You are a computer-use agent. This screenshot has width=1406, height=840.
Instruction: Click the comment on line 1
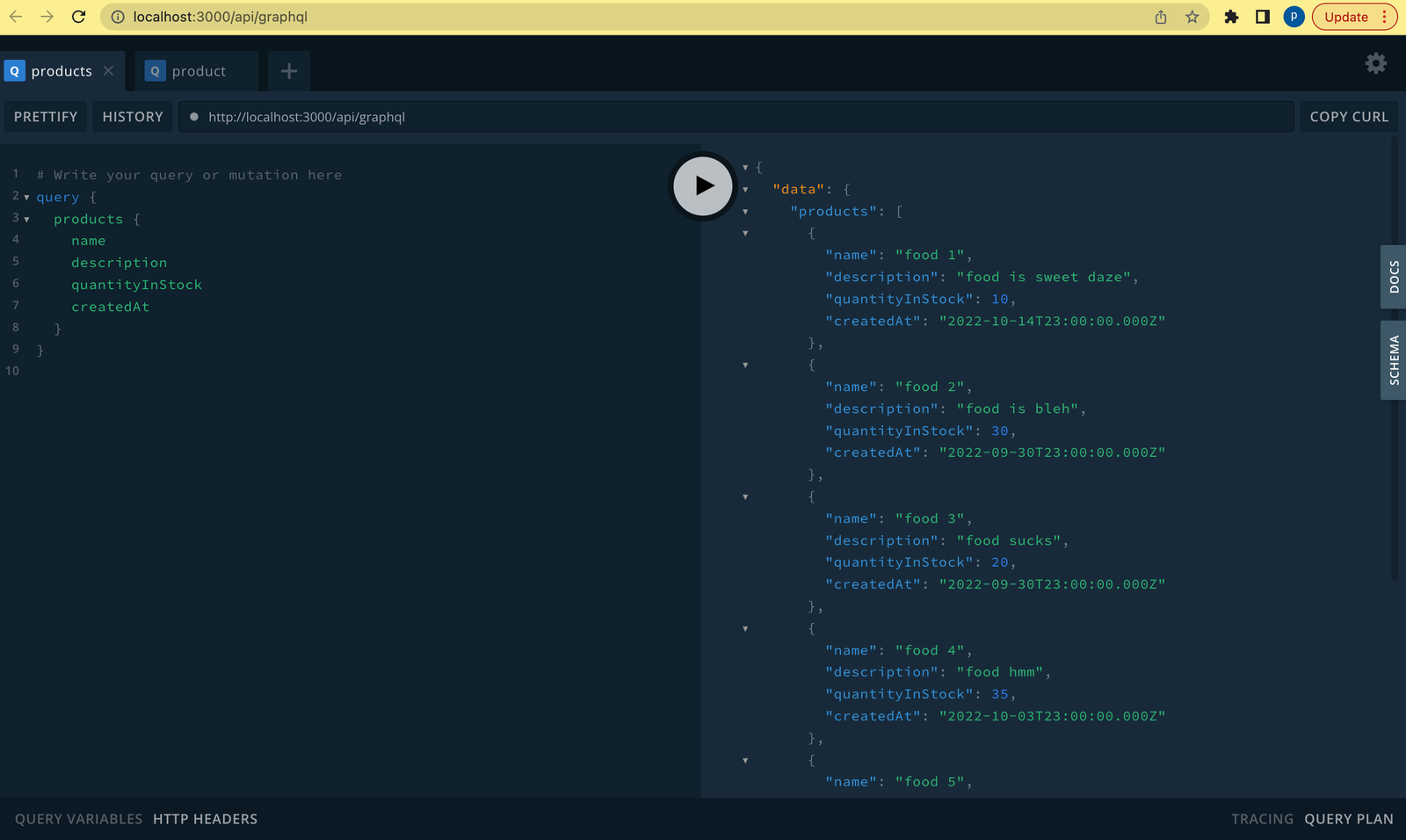pyautogui.click(x=189, y=175)
